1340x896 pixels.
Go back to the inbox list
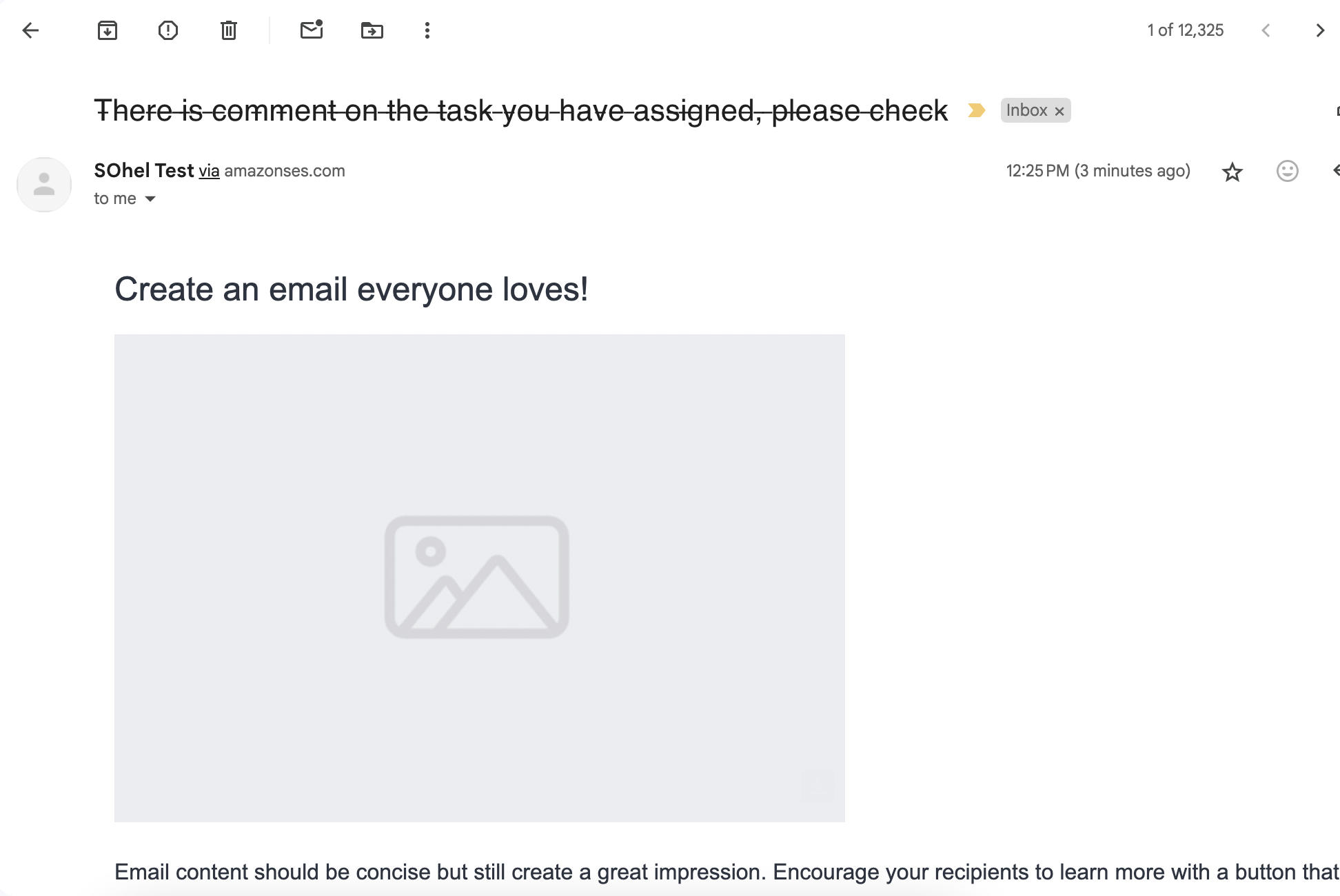coord(30,30)
